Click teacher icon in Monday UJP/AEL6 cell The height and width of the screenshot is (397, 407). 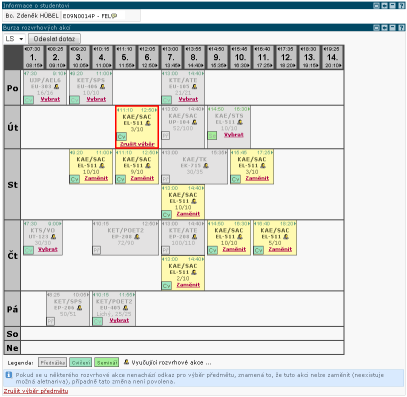pyautogui.click(x=56, y=86)
